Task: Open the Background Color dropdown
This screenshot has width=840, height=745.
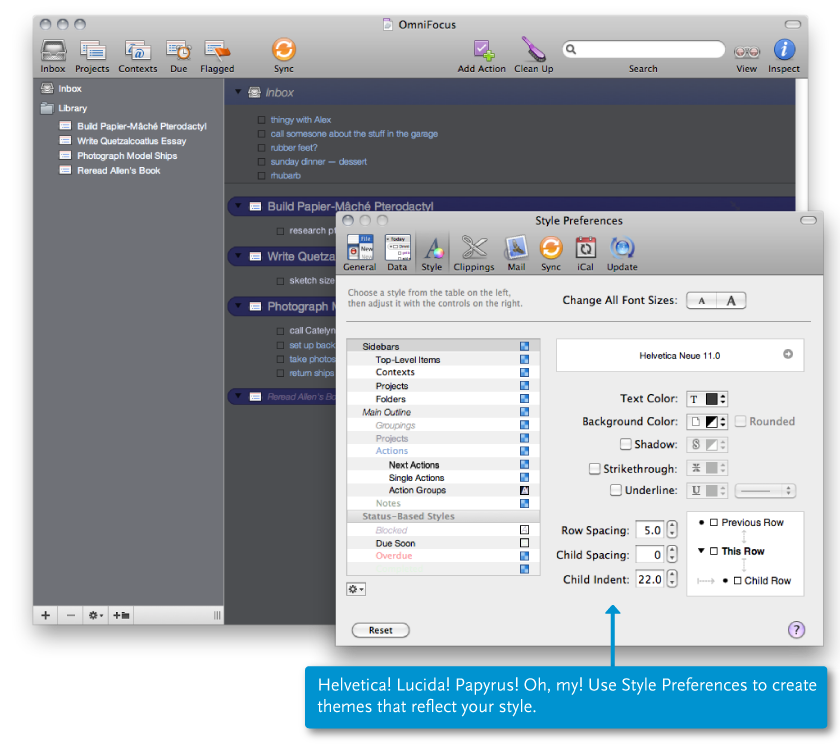Action: (x=723, y=422)
